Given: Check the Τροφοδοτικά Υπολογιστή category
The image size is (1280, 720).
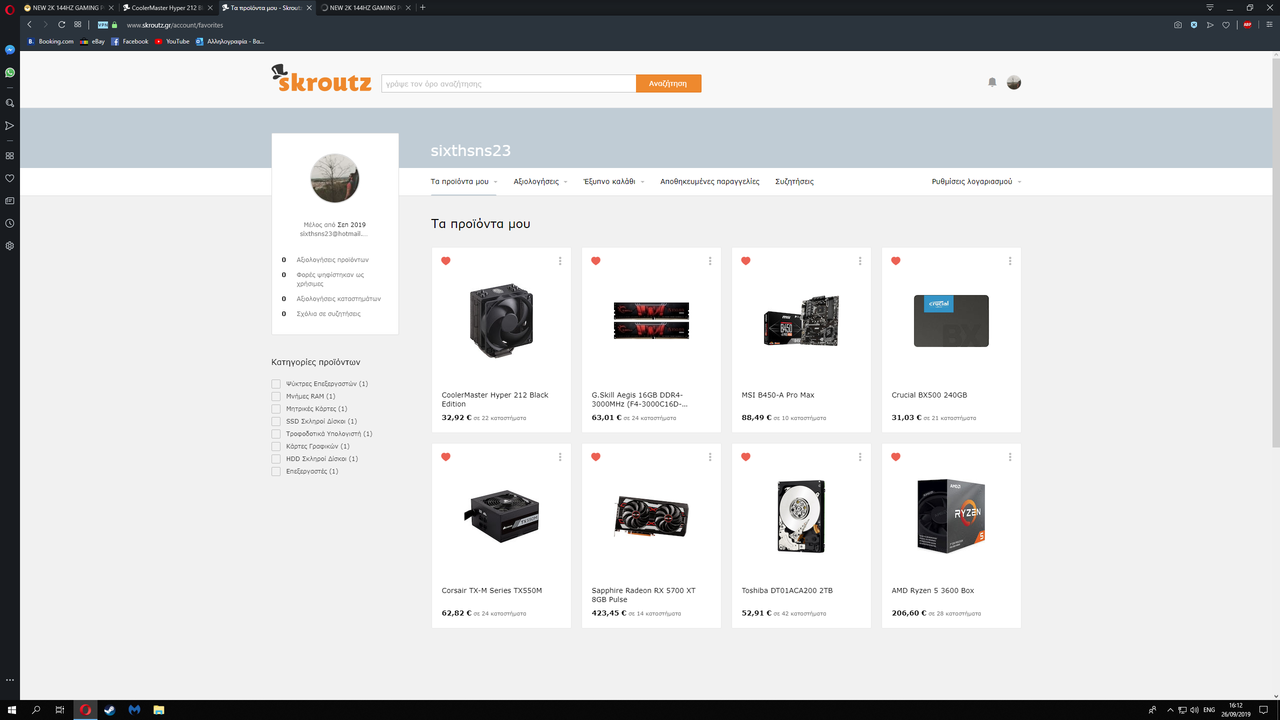Looking at the screenshot, I should tap(276, 434).
